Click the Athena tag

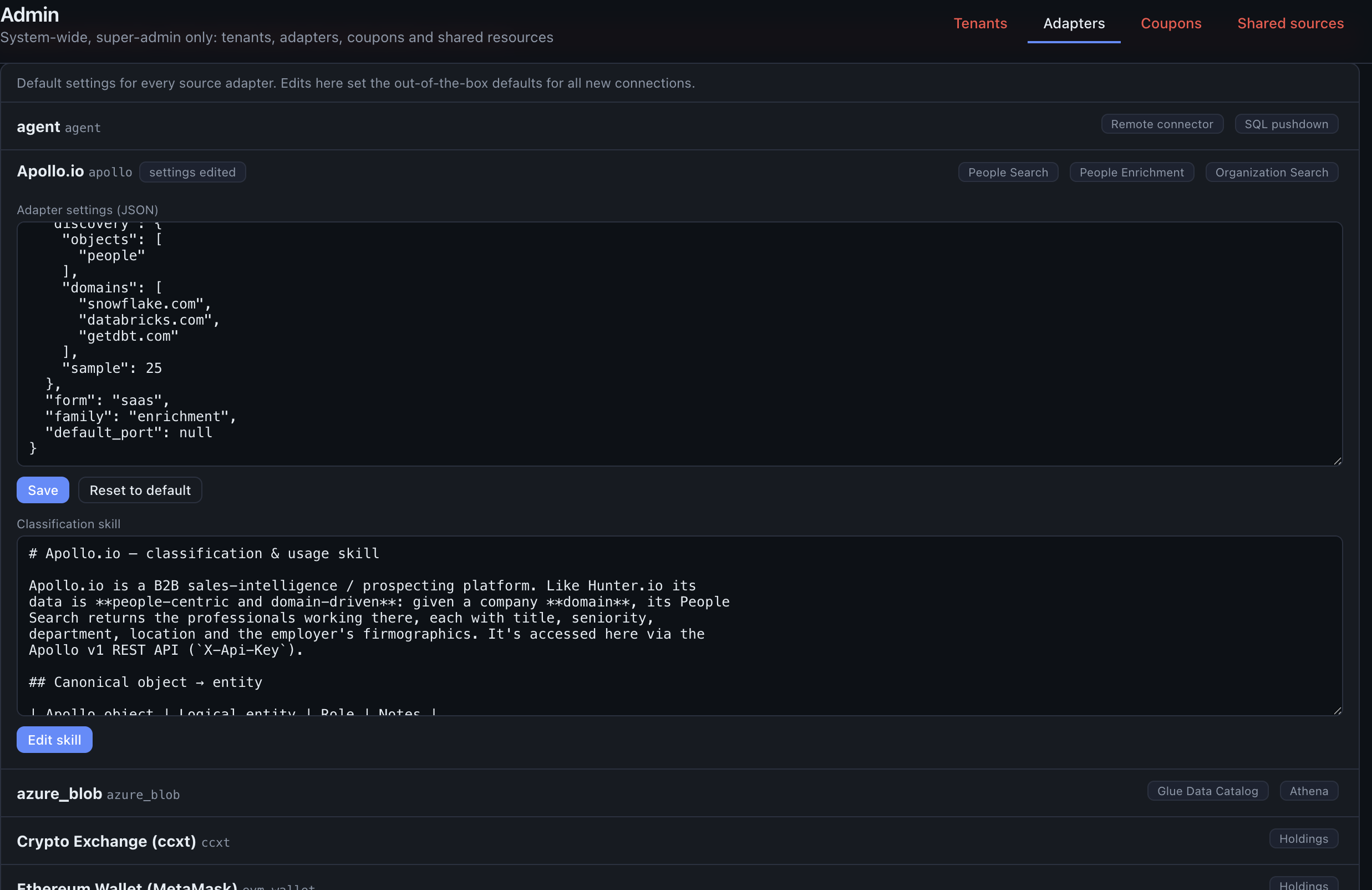tap(1309, 791)
